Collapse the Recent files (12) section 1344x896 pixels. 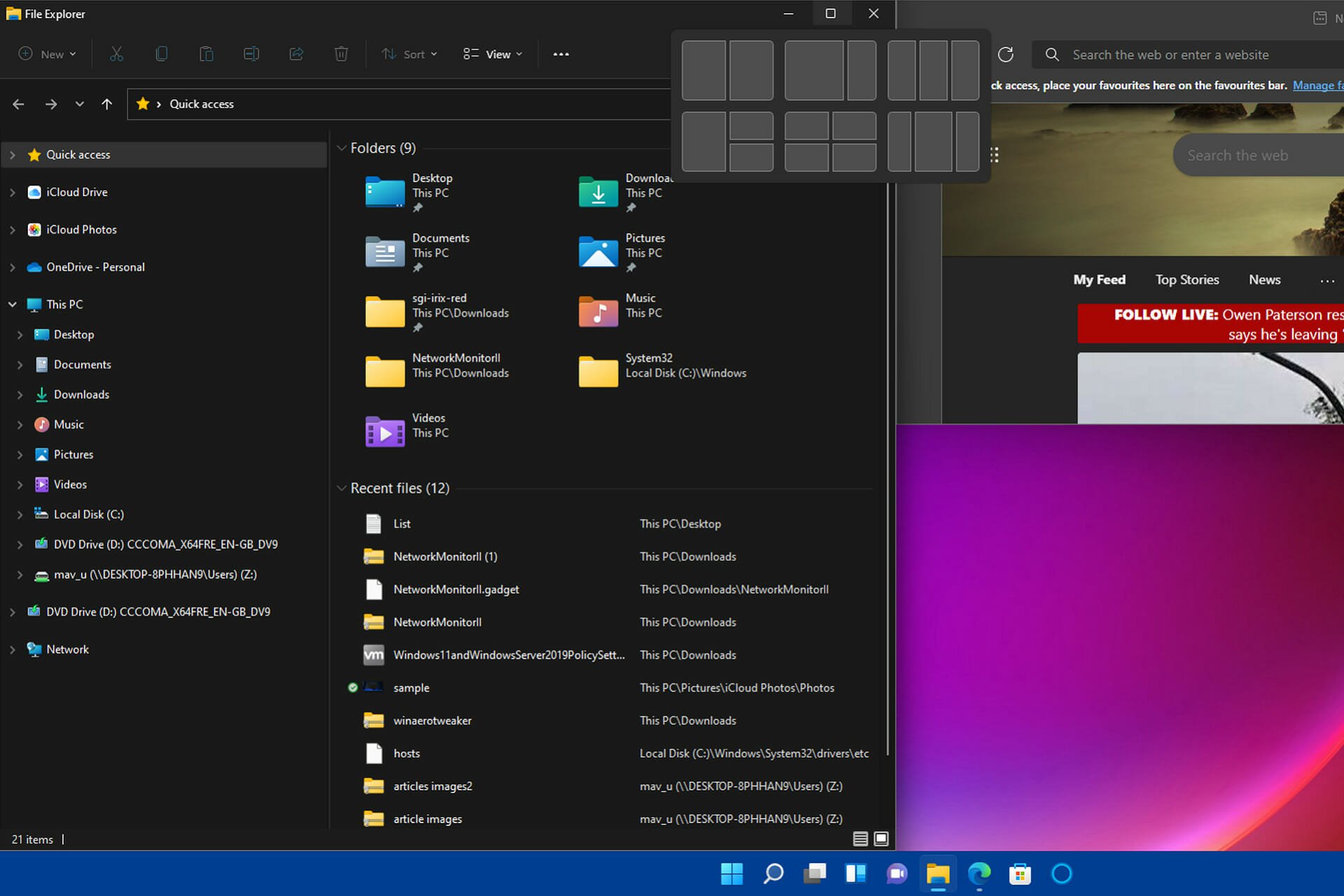342,489
